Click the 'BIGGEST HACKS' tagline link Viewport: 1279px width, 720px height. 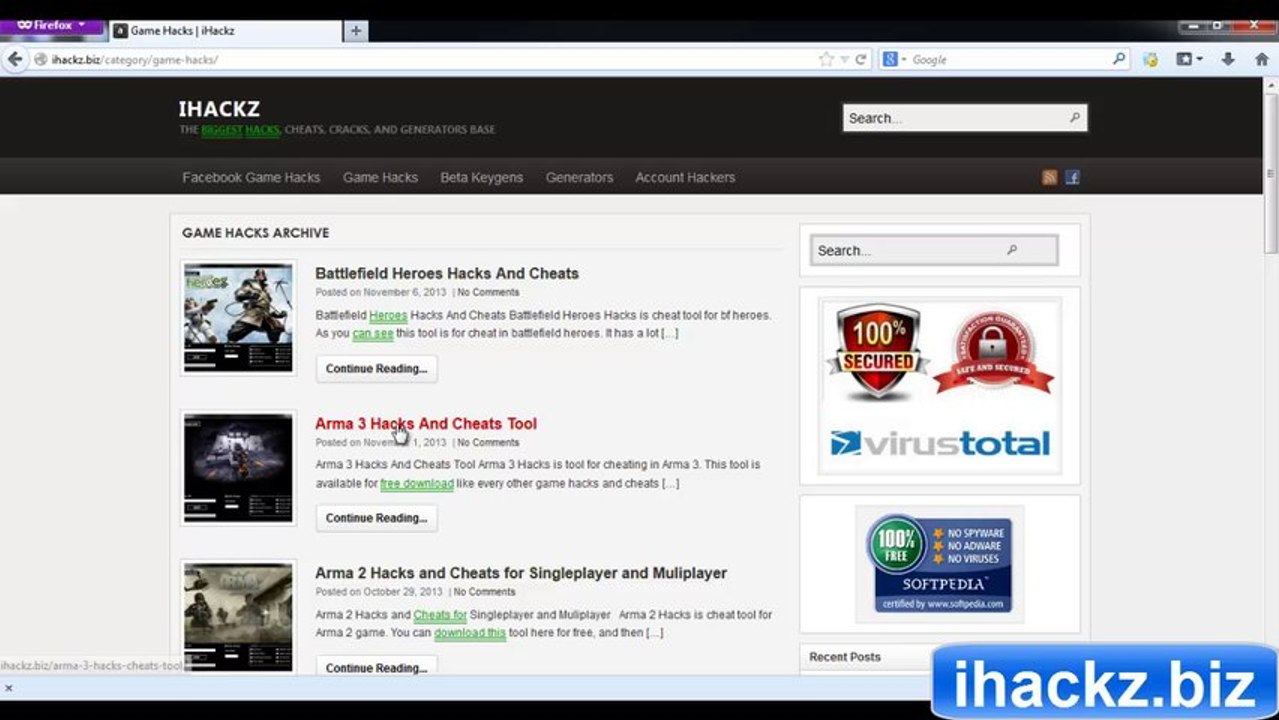[x=240, y=130]
